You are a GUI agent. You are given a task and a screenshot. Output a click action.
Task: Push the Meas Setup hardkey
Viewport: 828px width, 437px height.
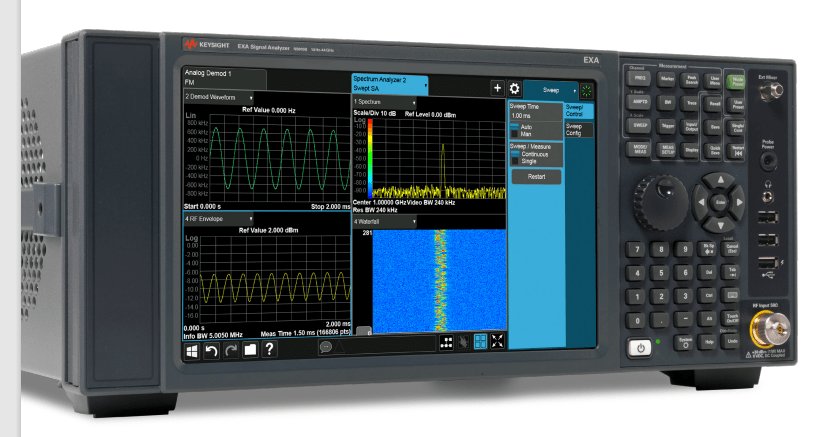[x=668, y=150]
